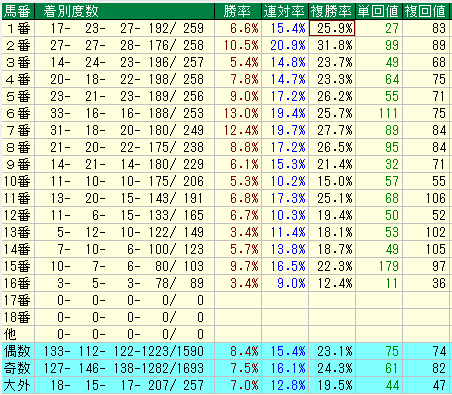Select the 11番 row label
The width and height of the screenshot is (452, 395).
click(18, 198)
